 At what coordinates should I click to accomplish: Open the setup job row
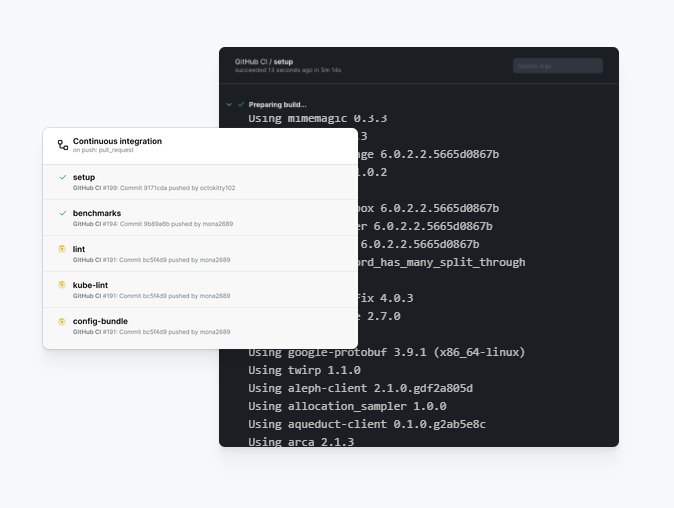[200, 182]
